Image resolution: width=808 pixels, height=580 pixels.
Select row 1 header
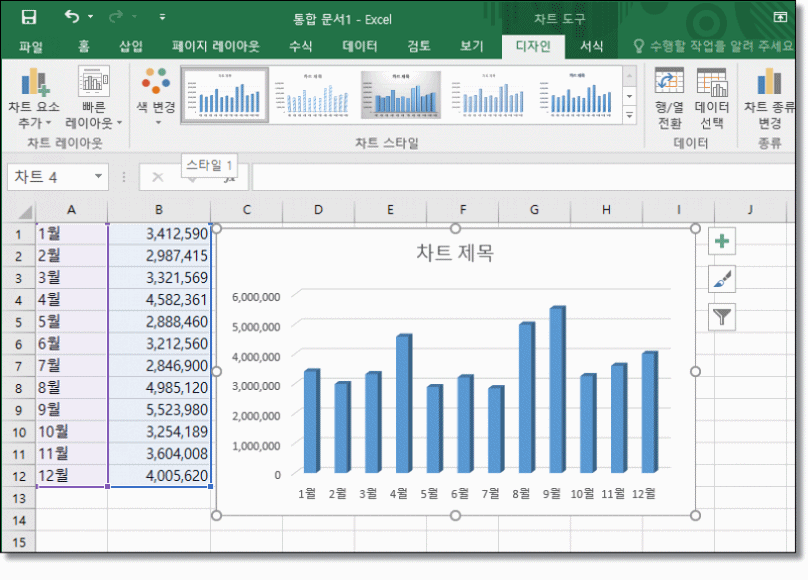tap(19, 234)
